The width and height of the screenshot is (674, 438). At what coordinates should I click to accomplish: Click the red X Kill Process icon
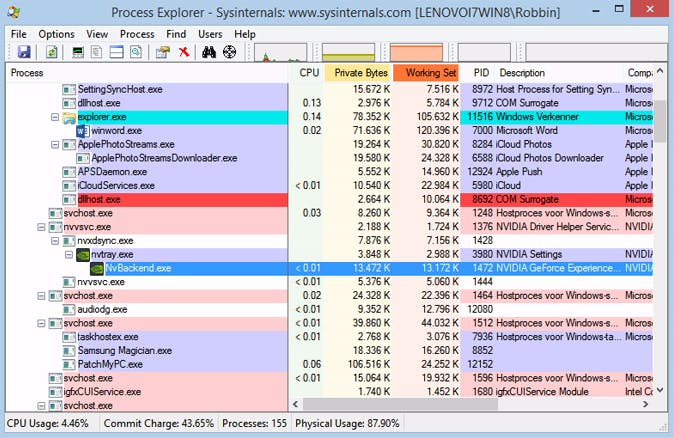pos(184,52)
